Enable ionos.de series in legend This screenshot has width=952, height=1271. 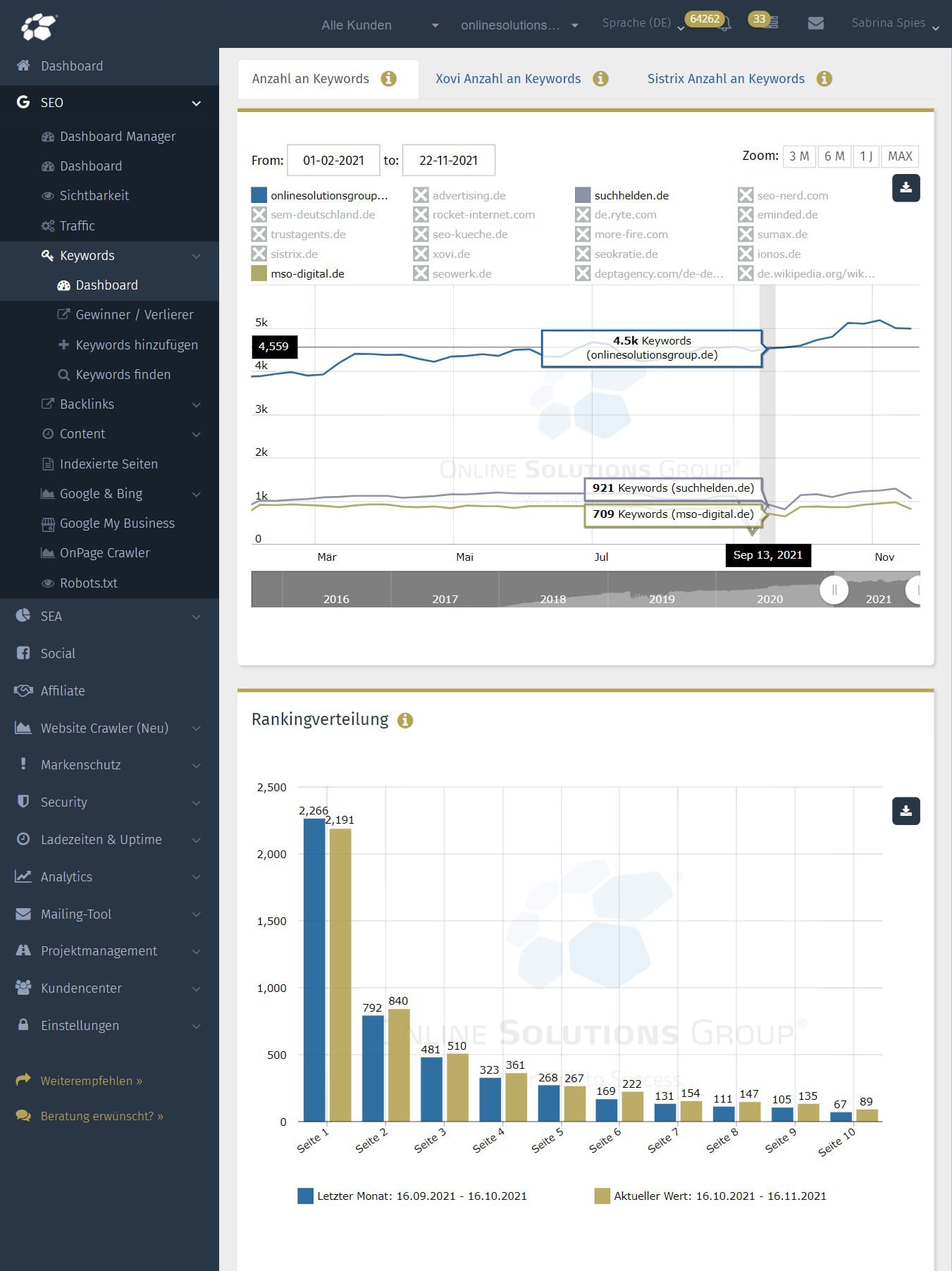769,254
